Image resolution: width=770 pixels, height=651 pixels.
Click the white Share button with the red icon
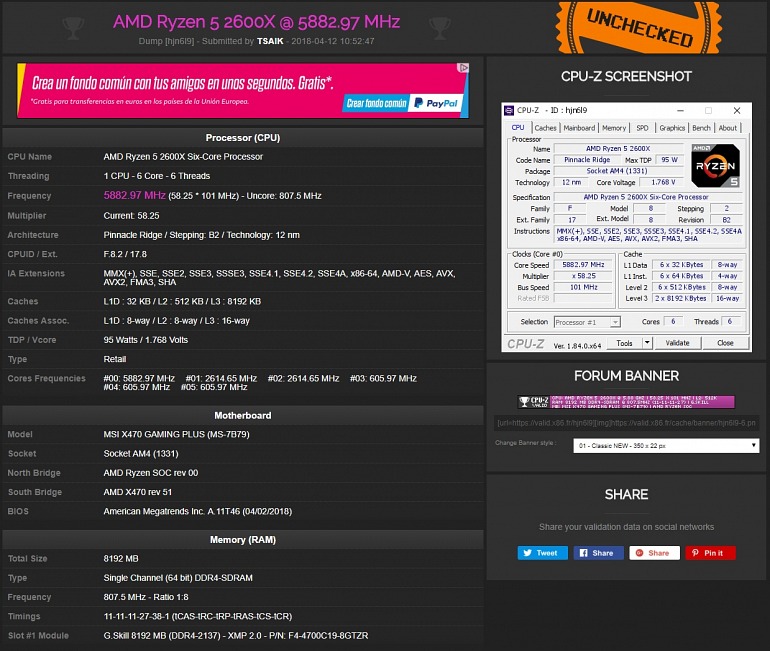pyautogui.click(x=655, y=553)
